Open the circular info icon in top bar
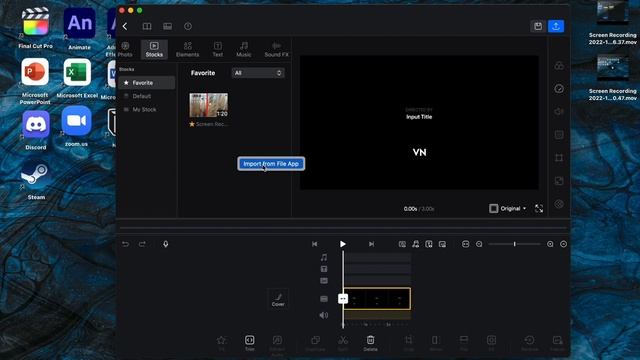This screenshot has width=640, height=360. [x=188, y=27]
